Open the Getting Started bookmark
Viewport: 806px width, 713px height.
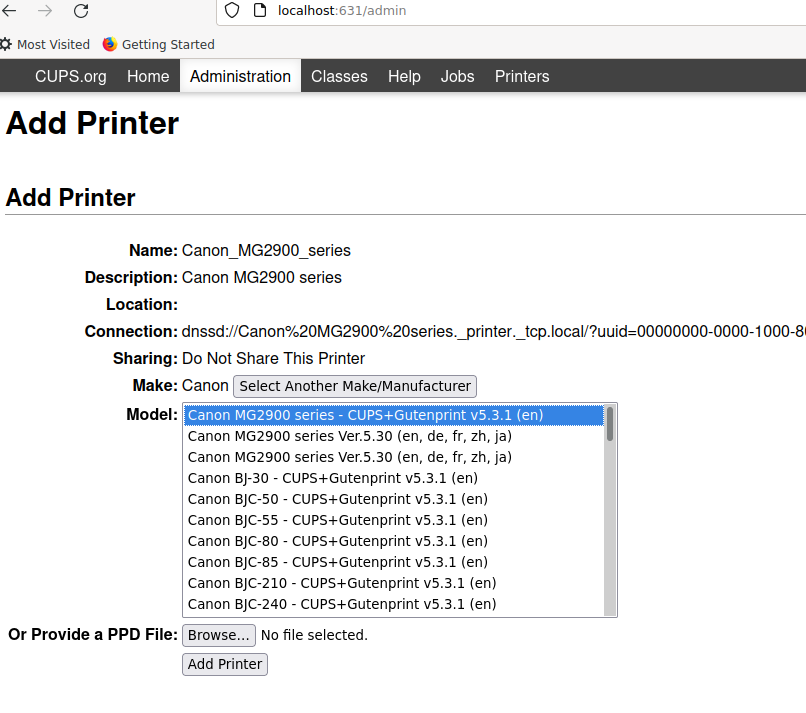click(159, 45)
